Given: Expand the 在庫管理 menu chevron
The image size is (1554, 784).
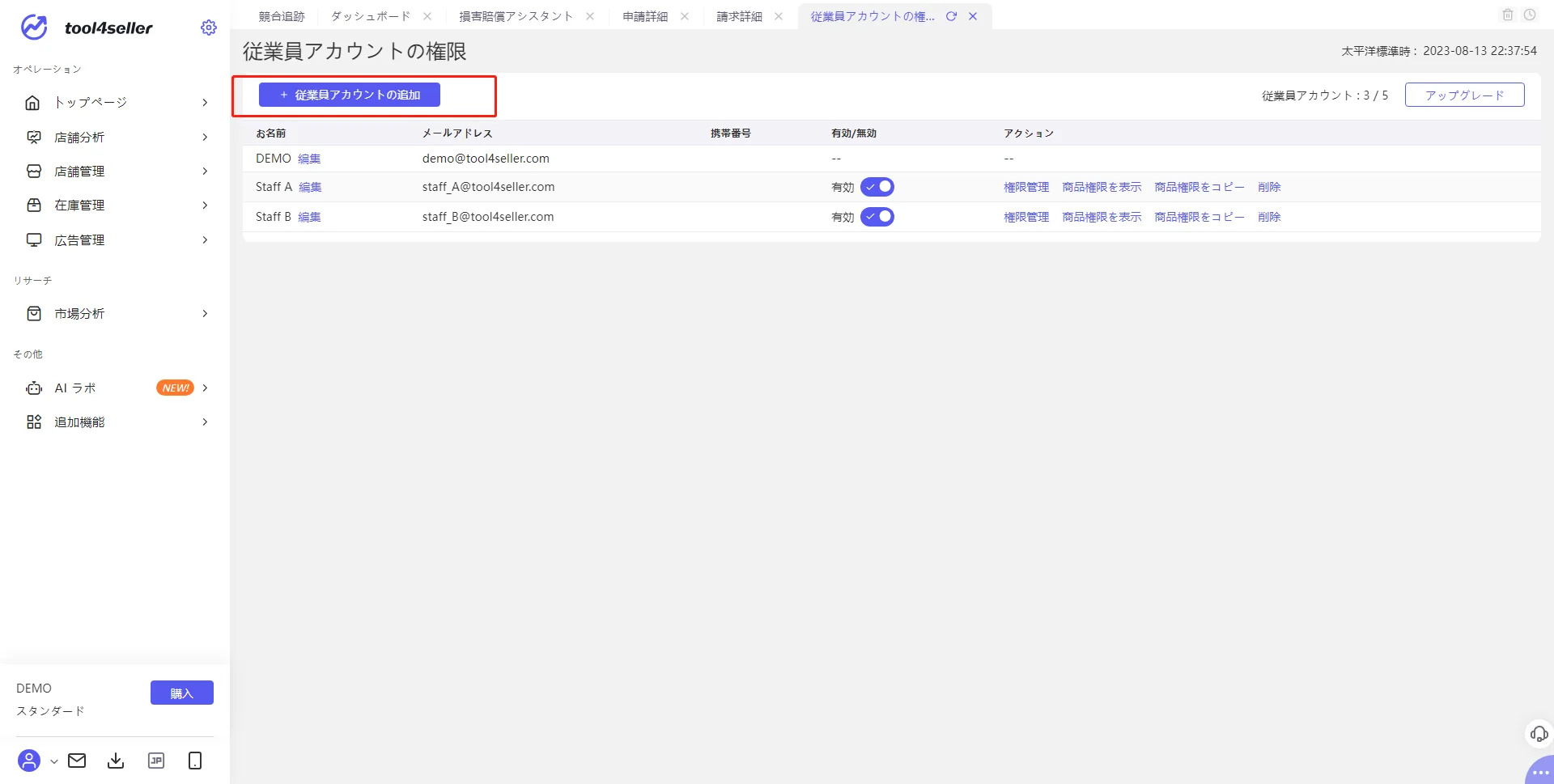Looking at the screenshot, I should click(x=205, y=206).
